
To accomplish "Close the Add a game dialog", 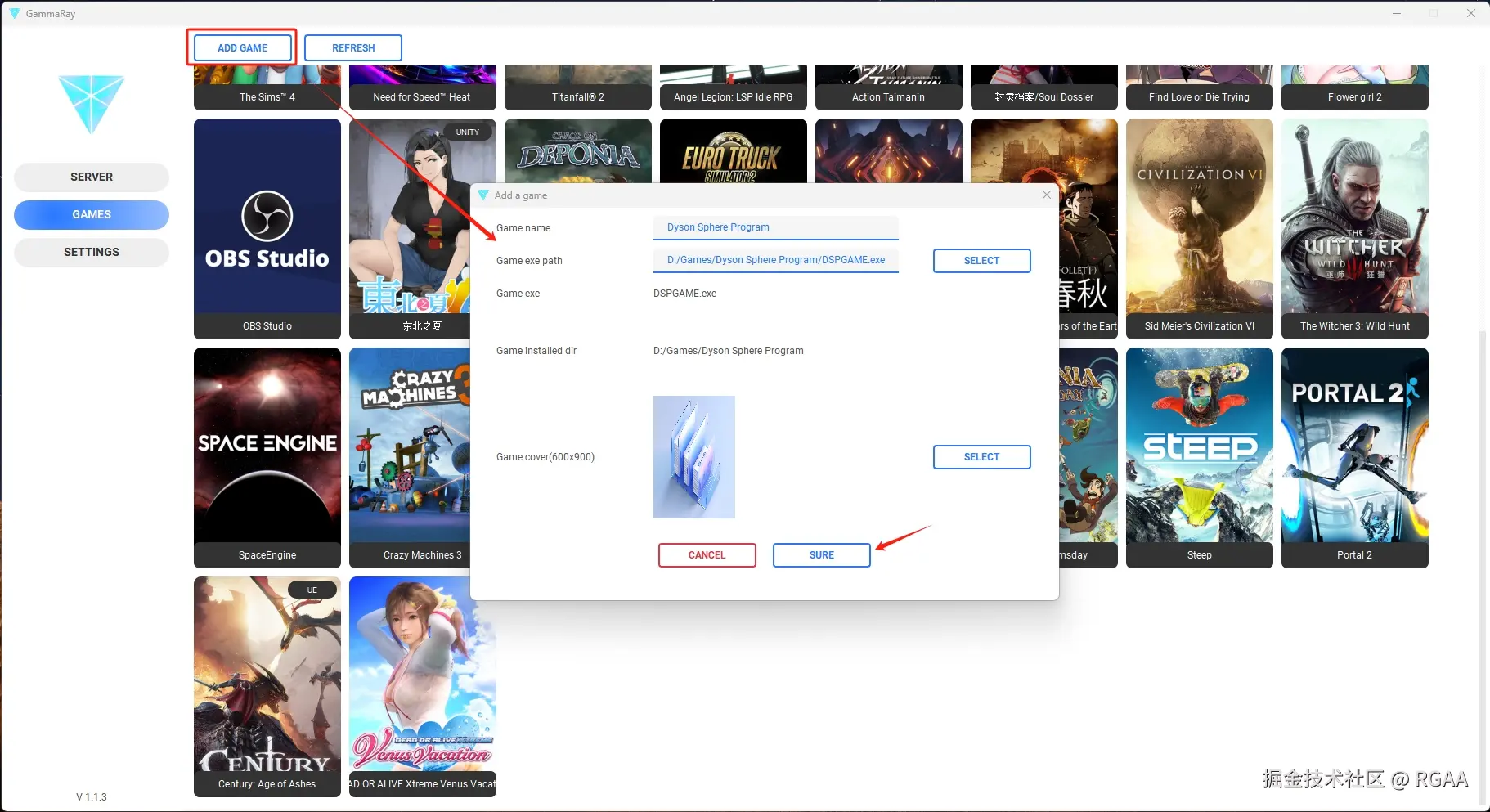I will coord(1046,195).
